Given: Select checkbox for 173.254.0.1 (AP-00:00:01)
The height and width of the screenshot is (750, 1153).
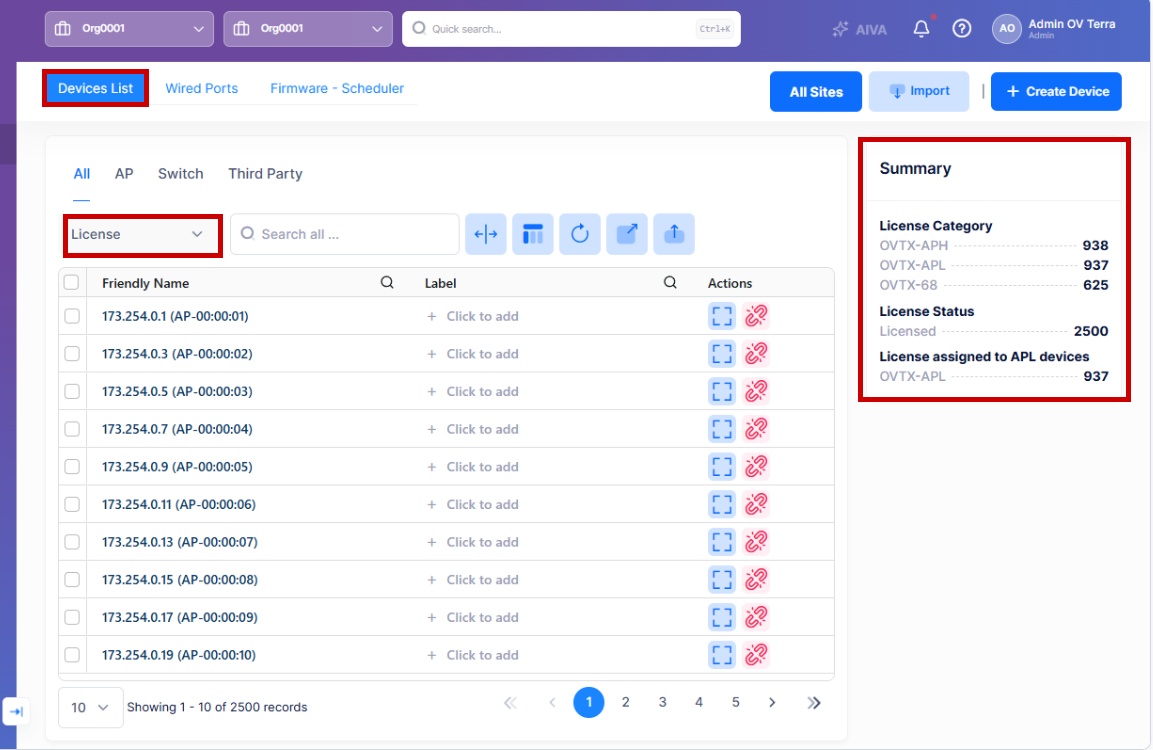Looking at the screenshot, I should coord(72,316).
